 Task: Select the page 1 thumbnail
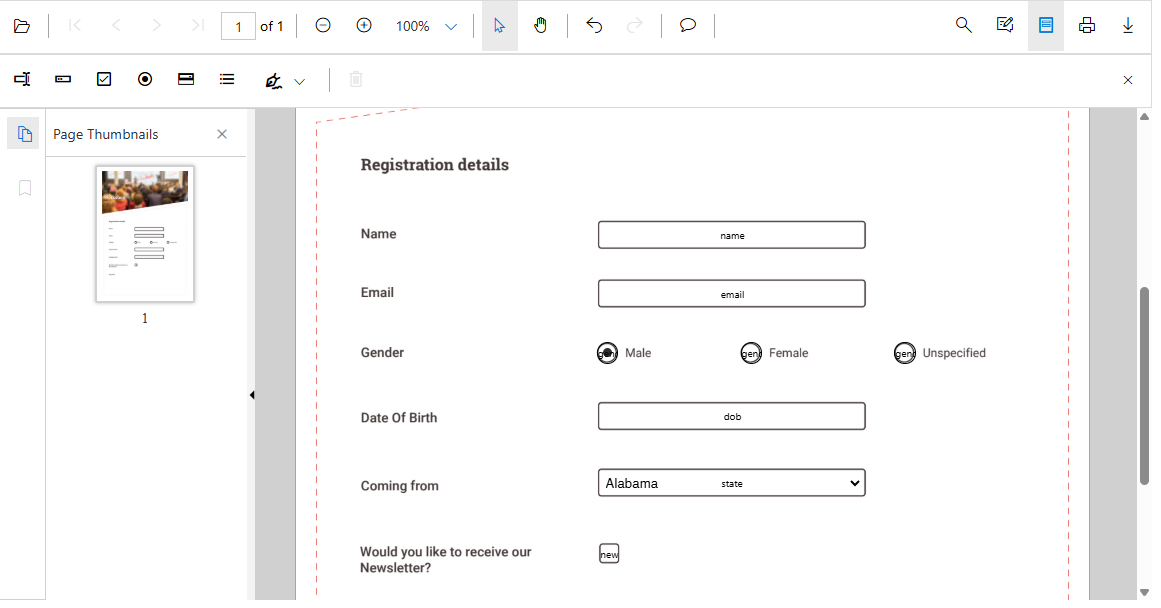click(x=144, y=233)
